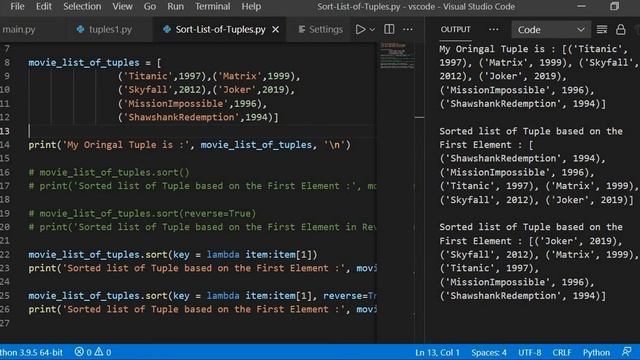Open editor More Actions ellipsis
Viewport: 640px width, 360px height.
(408, 29)
